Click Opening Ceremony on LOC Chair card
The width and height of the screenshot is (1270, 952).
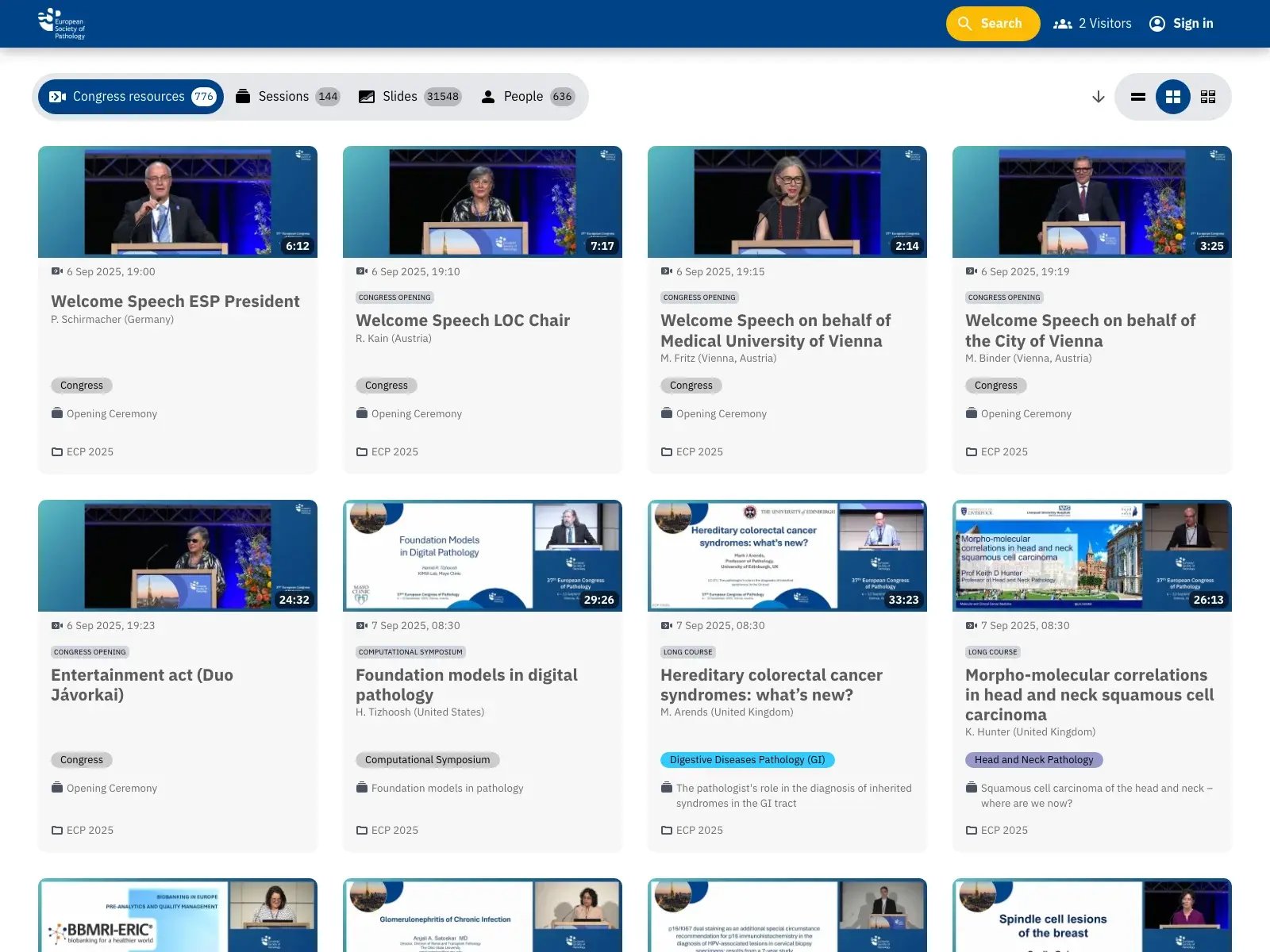[417, 414]
